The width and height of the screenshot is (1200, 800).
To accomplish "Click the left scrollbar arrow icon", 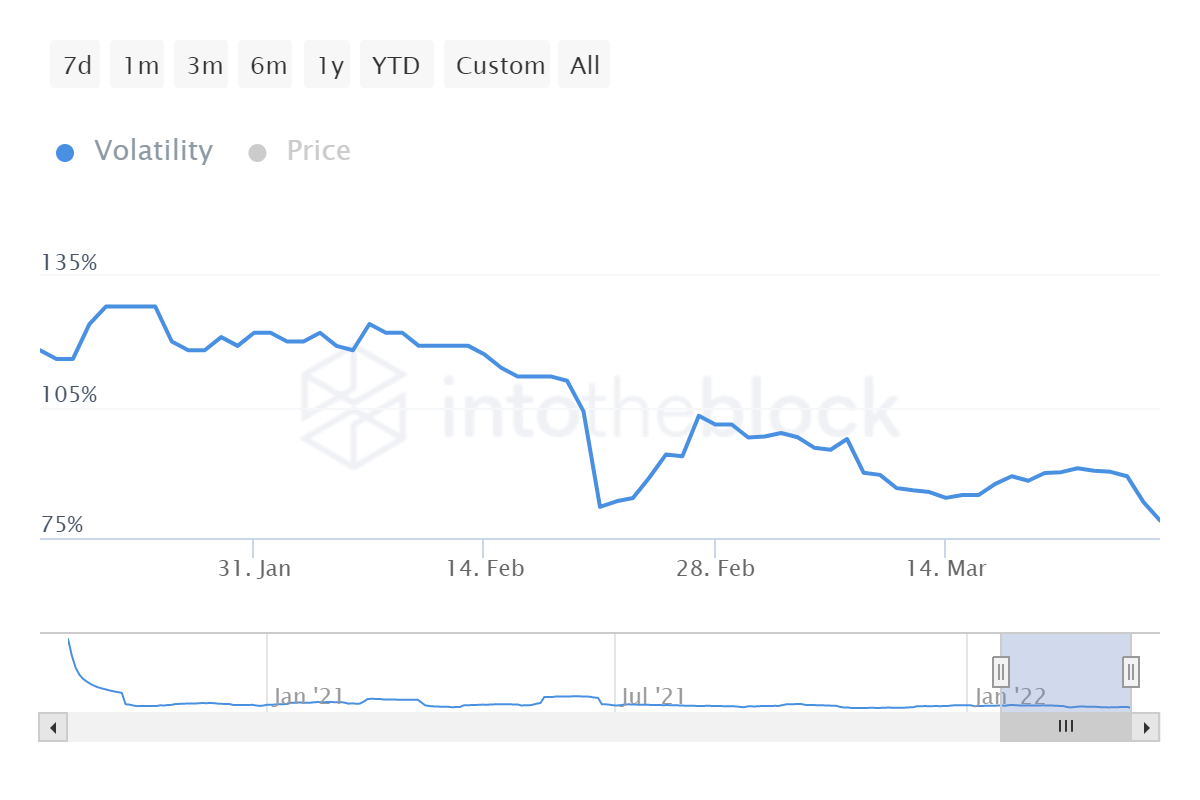I will (x=53, y=727).
